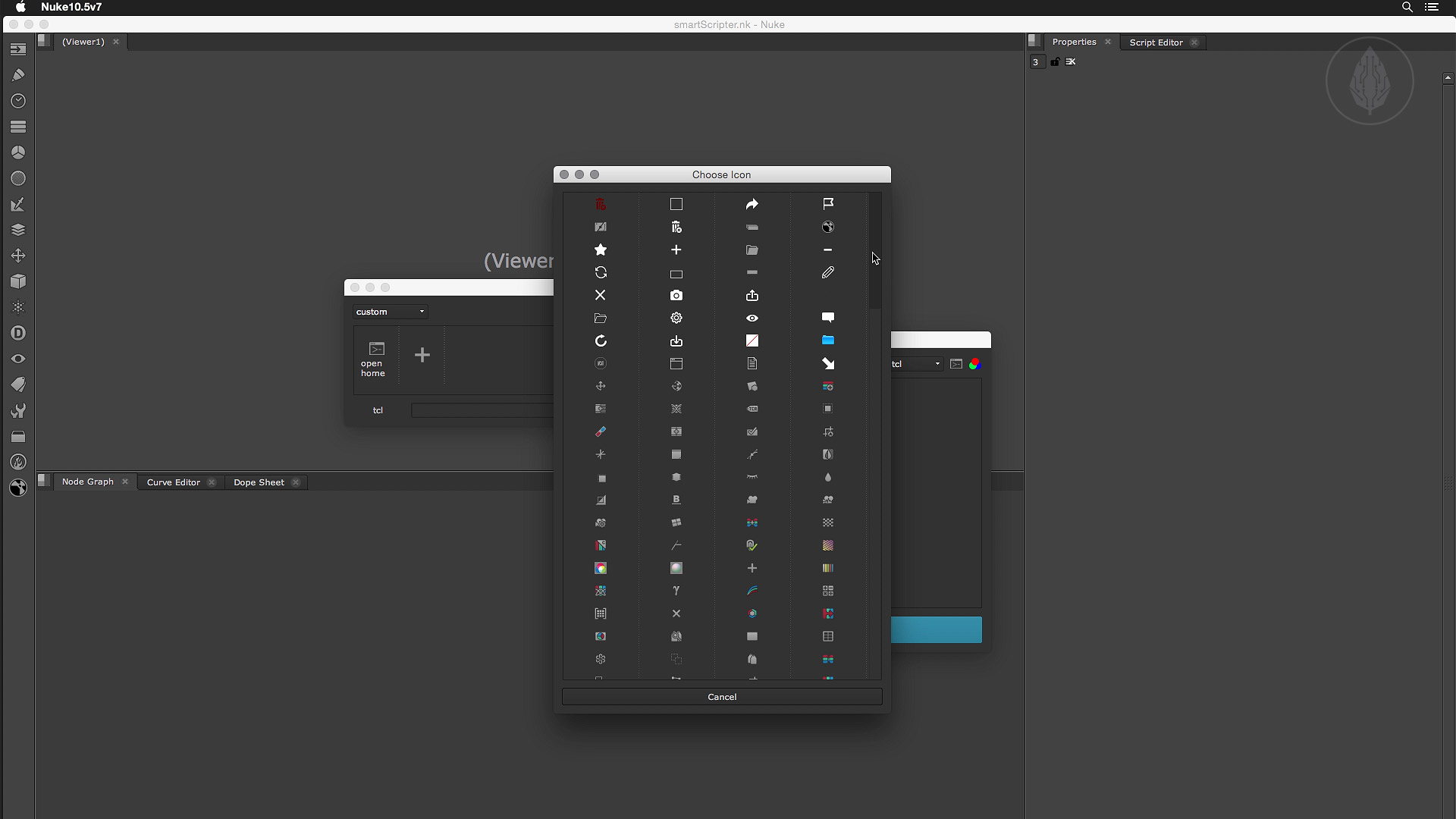1456x819 pixels.
Task: Open the custom dropdown menu
Action: 391,312
